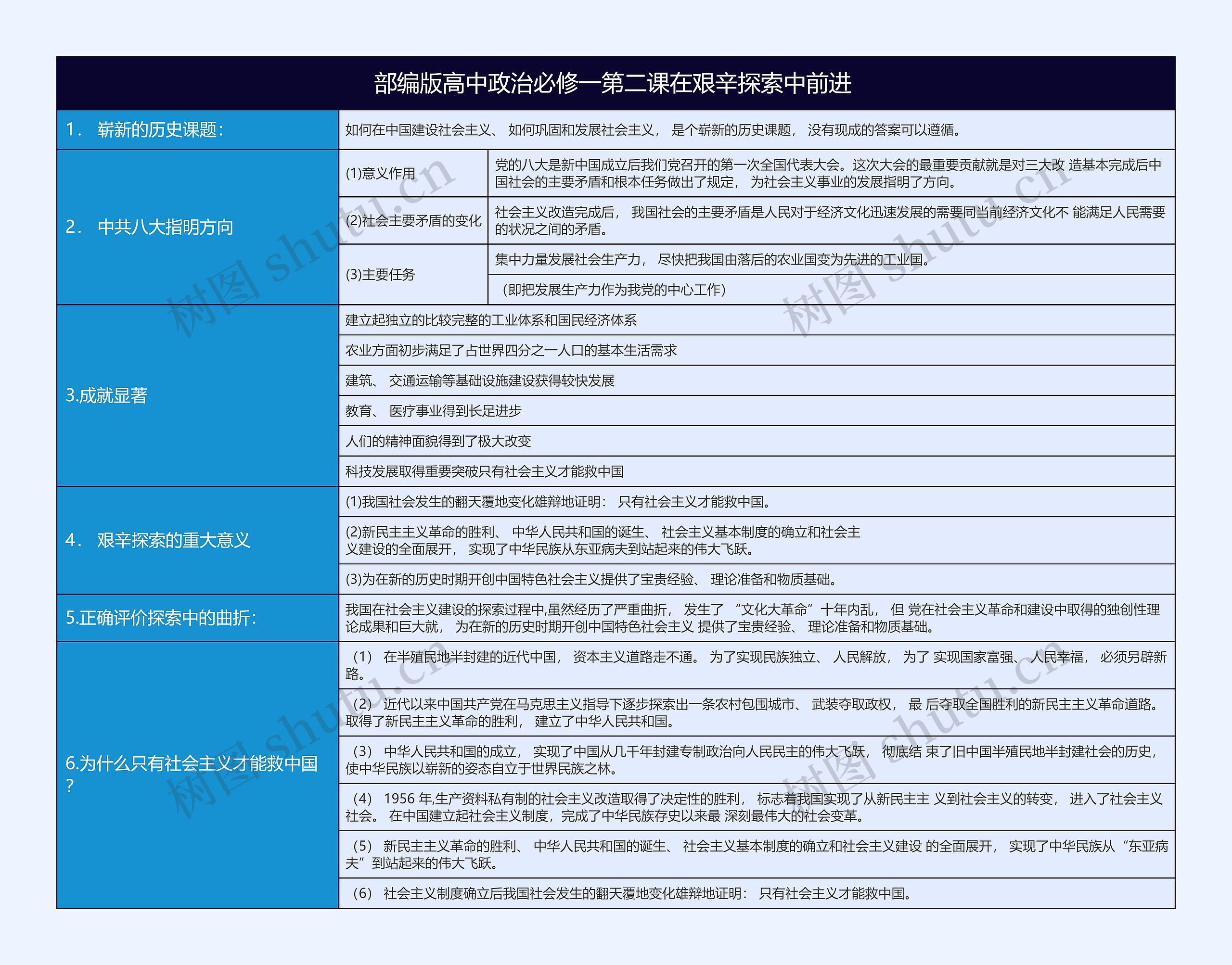Image resolution: width=1232 pixels, height=965 pixels.
Task: Click the row (2)新民主主义革命的胜利、中华人民共和国的诞生、社会主义基本制度的确立和社会主
Action: (x=757, y=540)
